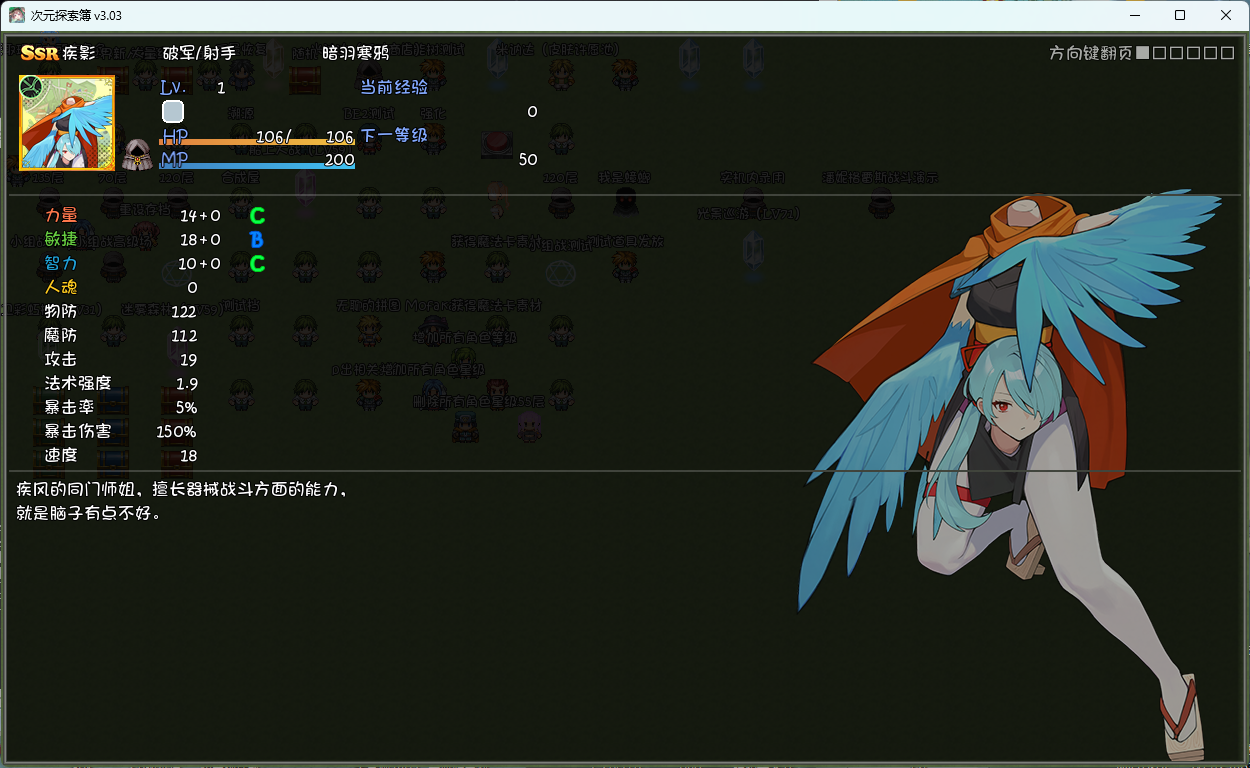Viewport: 1250px width, 768px height.
Task: Click the strength value 14+0
Action: tap(200, 215)
